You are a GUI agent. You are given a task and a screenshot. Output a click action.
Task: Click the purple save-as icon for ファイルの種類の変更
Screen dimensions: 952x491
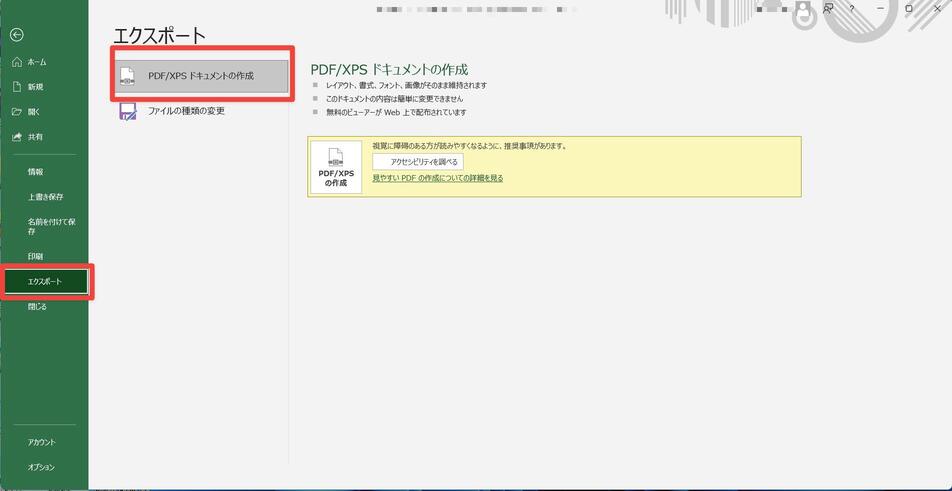point(128,111)
